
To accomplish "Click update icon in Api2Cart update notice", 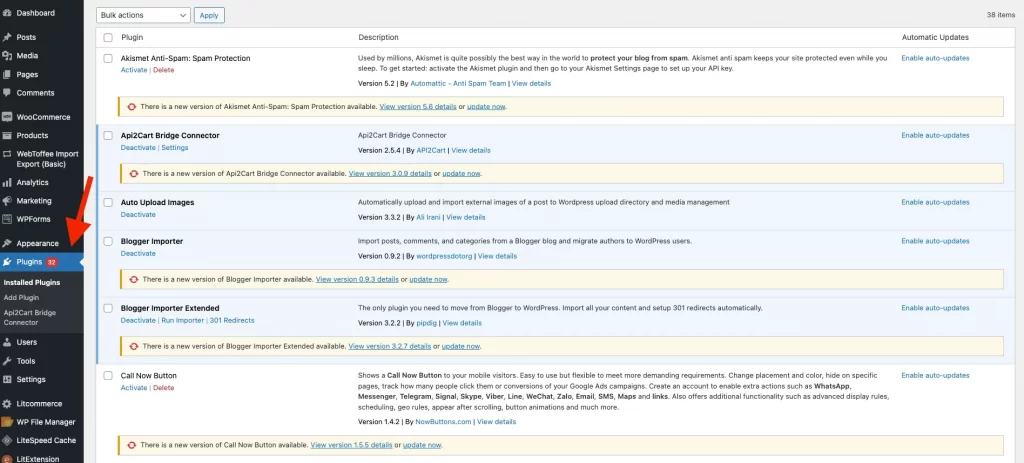I will (135, 174).
